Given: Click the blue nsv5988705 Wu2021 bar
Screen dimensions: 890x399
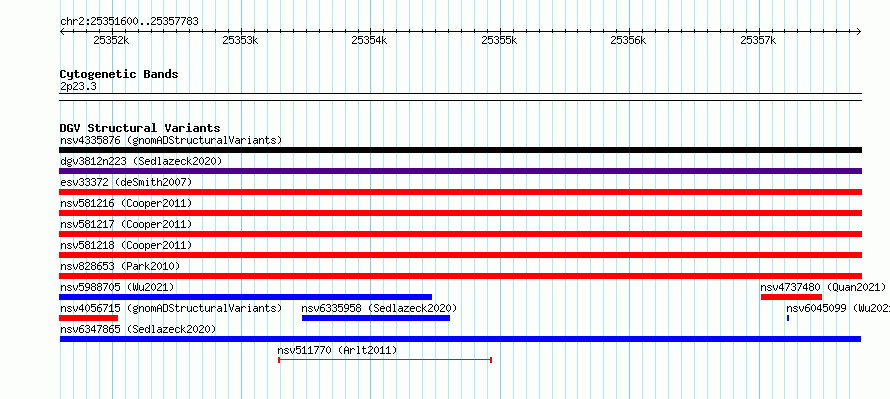Looking at the screenshot, I should [246, 297].
